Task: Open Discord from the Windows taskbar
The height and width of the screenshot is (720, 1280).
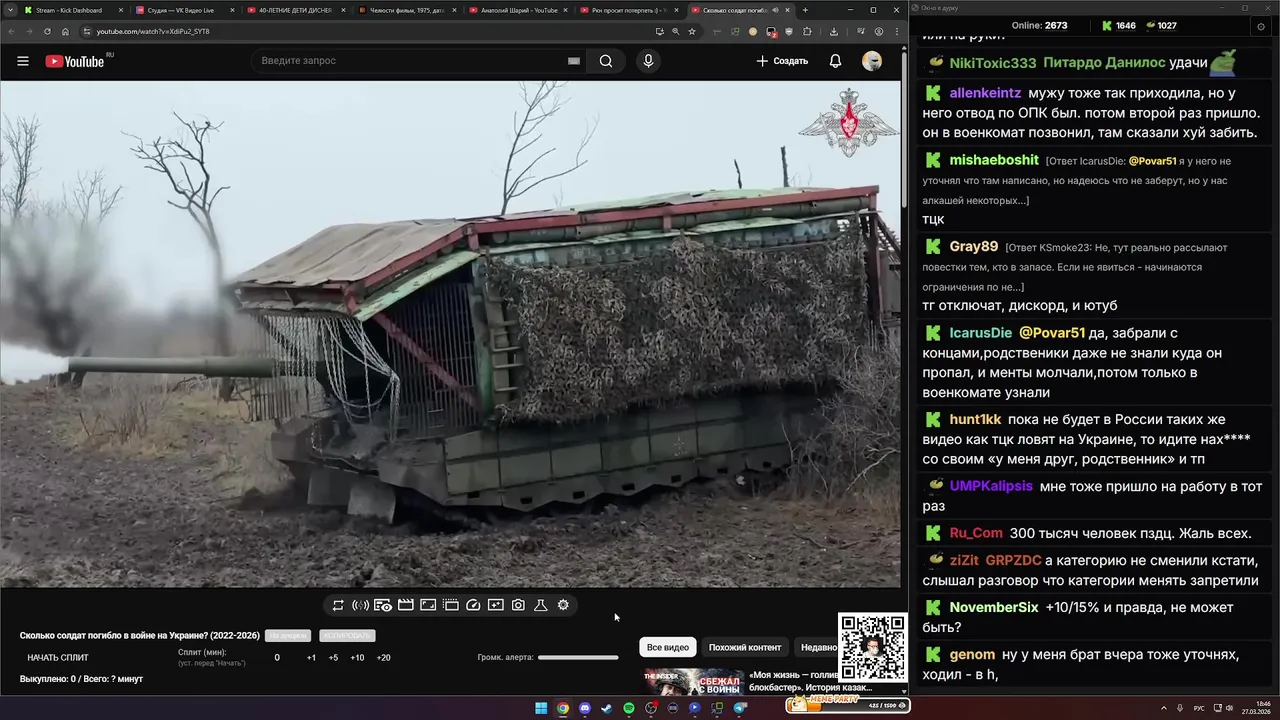Action: coord(585,708)
